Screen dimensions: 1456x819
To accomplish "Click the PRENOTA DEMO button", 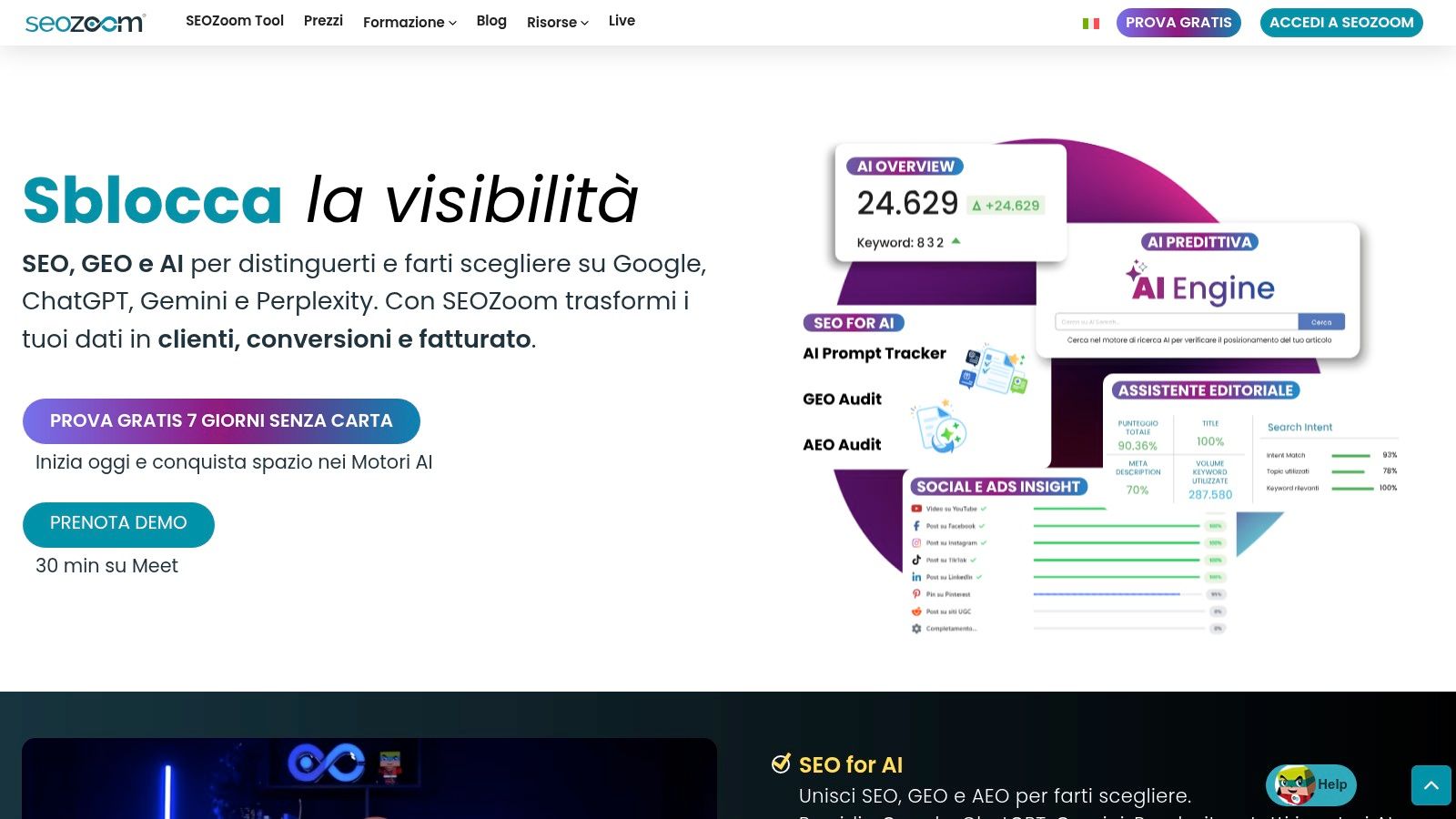I will (118, 524).
